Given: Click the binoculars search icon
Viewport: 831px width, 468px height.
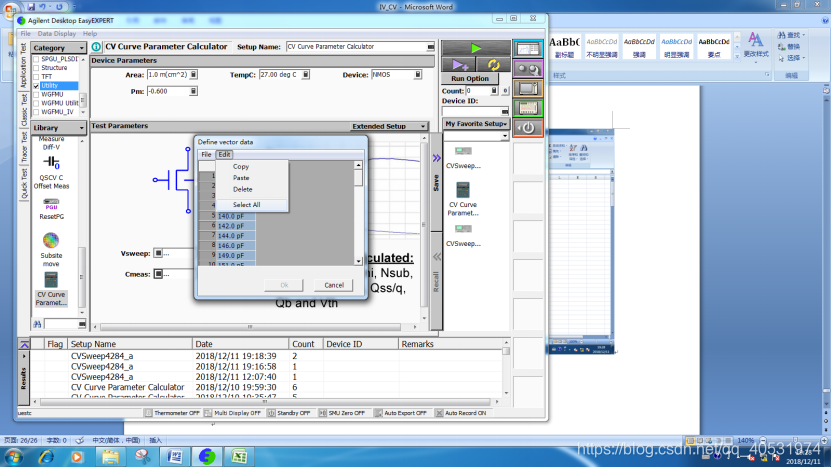Looking at the screenshot, I should (x=528, y=69).
